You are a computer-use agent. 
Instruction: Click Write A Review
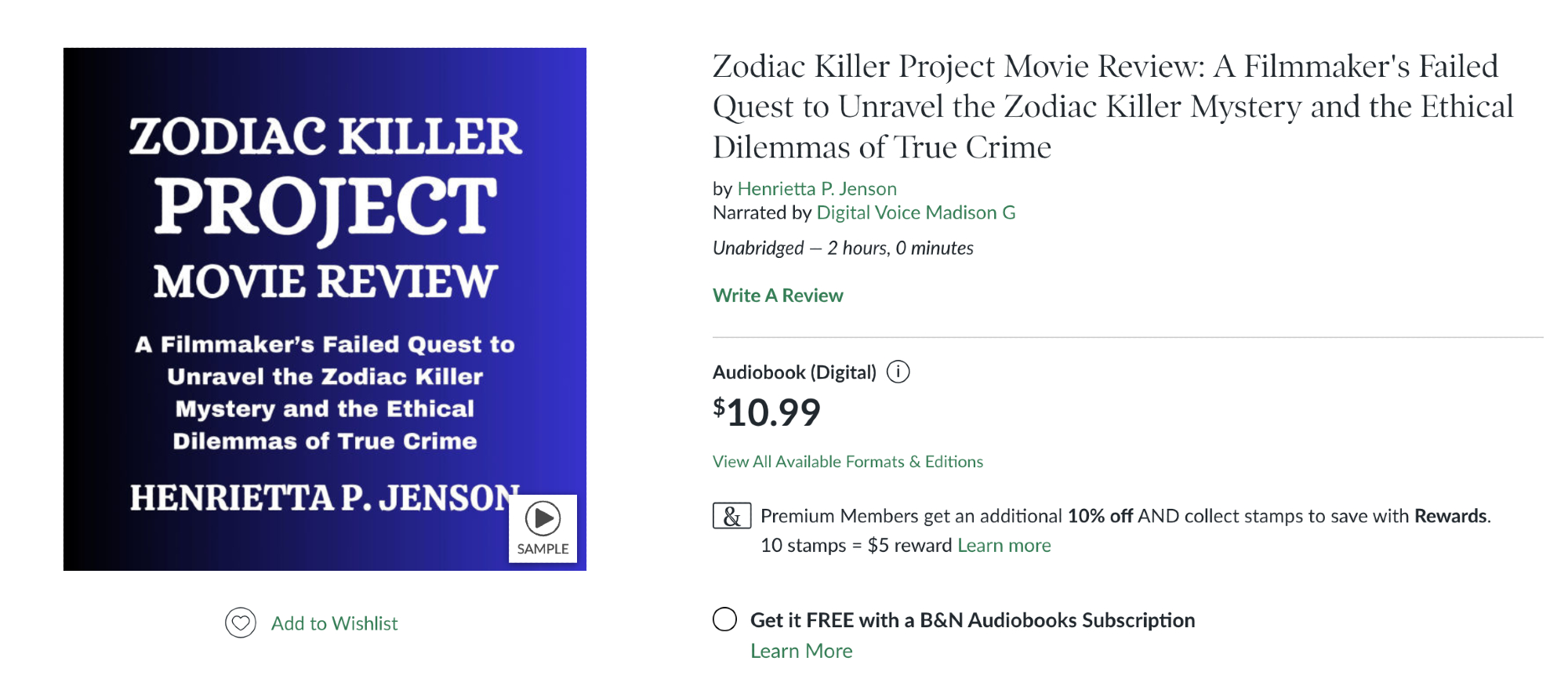778,296
